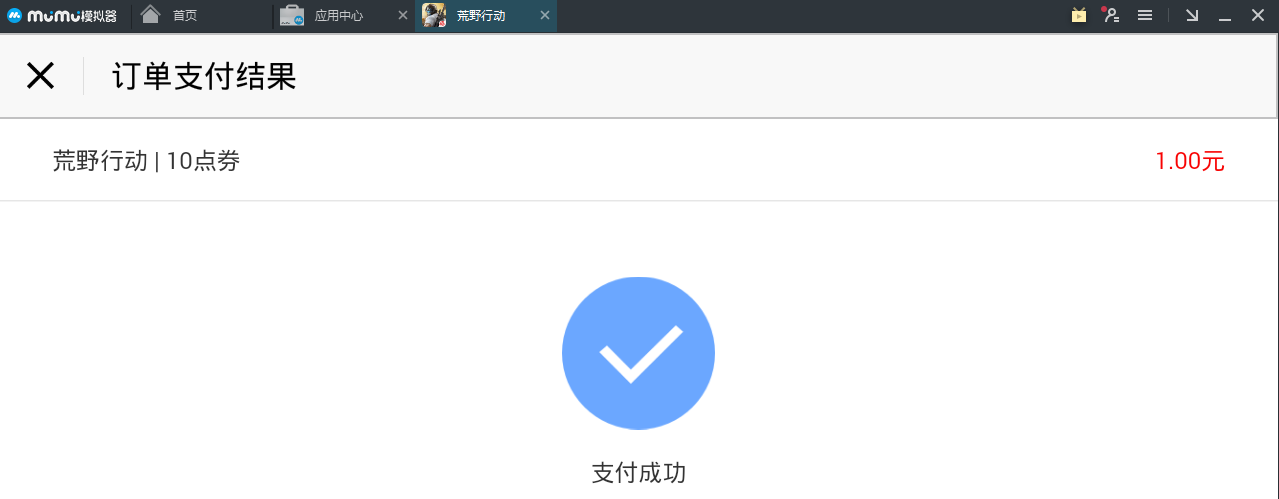Click the MuMu emulator logo
Image resolution: width=1279 pixels, height=499 pixels.
(62, 15)
